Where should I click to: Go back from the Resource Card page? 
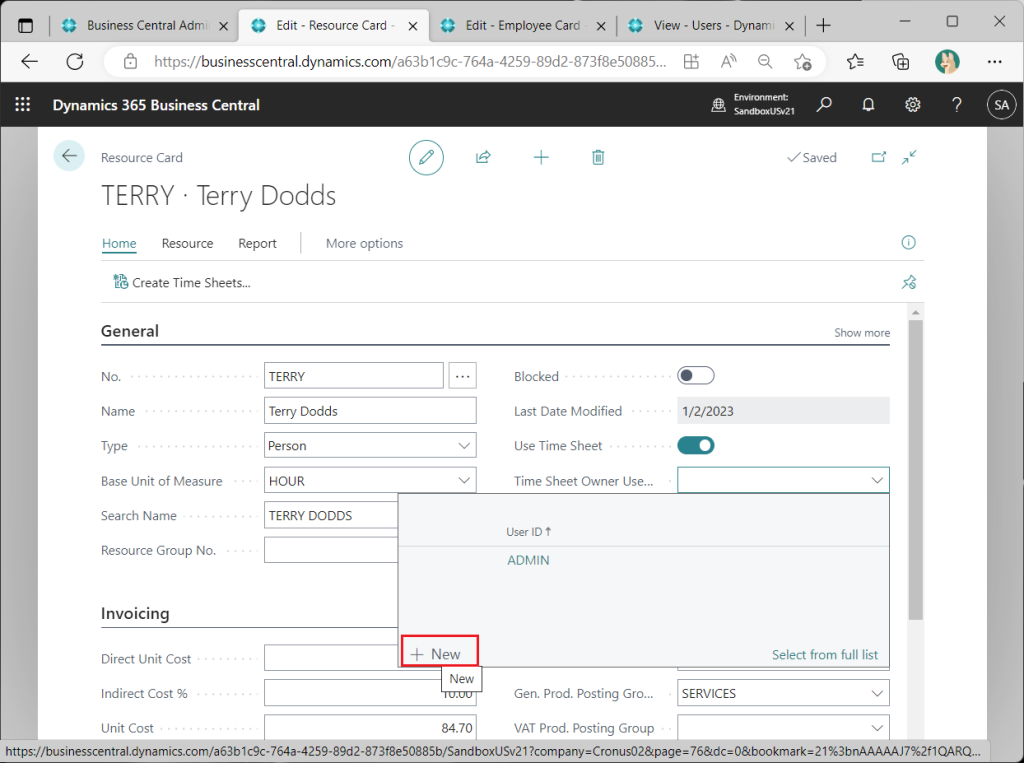coord(69,156)
